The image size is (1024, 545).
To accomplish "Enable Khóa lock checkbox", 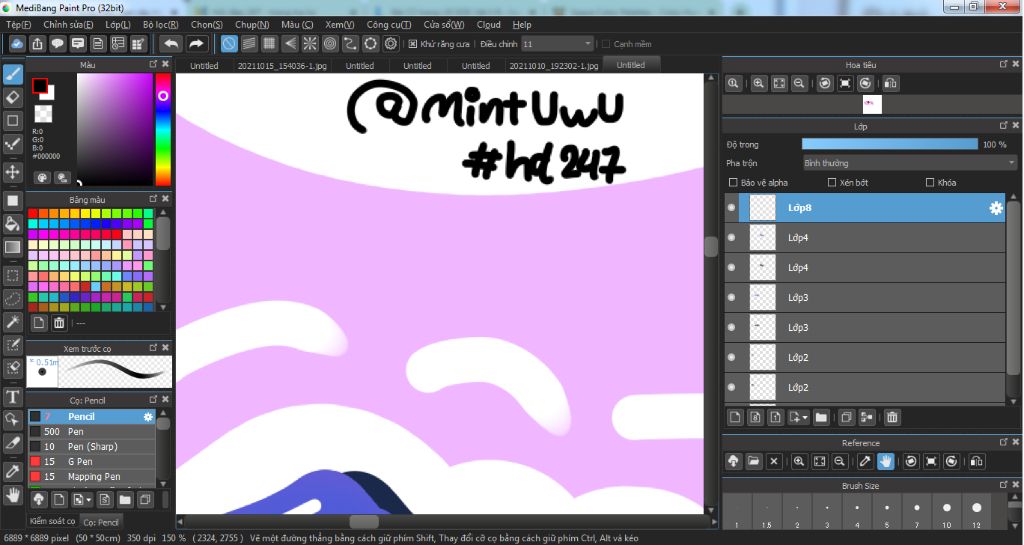I will click(930, 183).
